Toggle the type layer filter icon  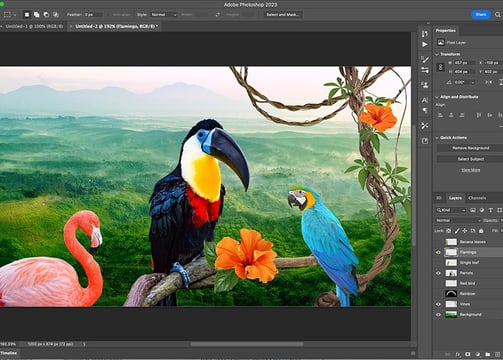[490, 210]
